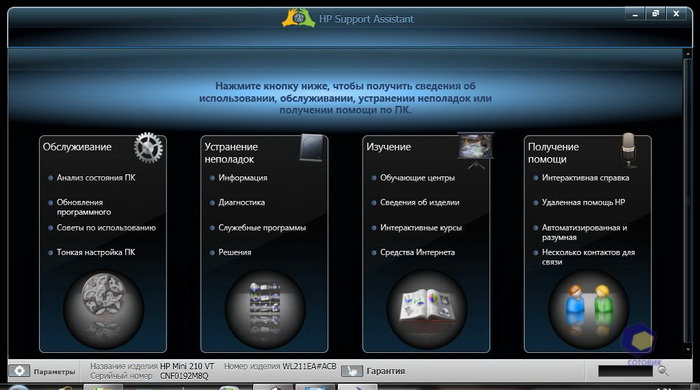This screenshot has width=700, height=390.
Task: Open Несколько контактов для связи
Action: (x=588, y=257)
